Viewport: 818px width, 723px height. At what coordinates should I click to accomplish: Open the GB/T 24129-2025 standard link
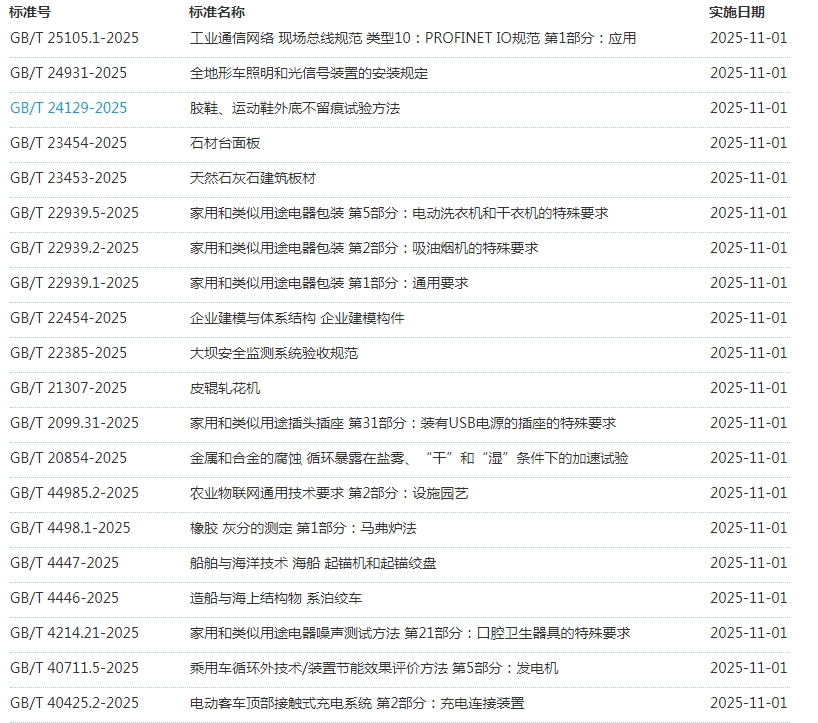click(69, 108)
